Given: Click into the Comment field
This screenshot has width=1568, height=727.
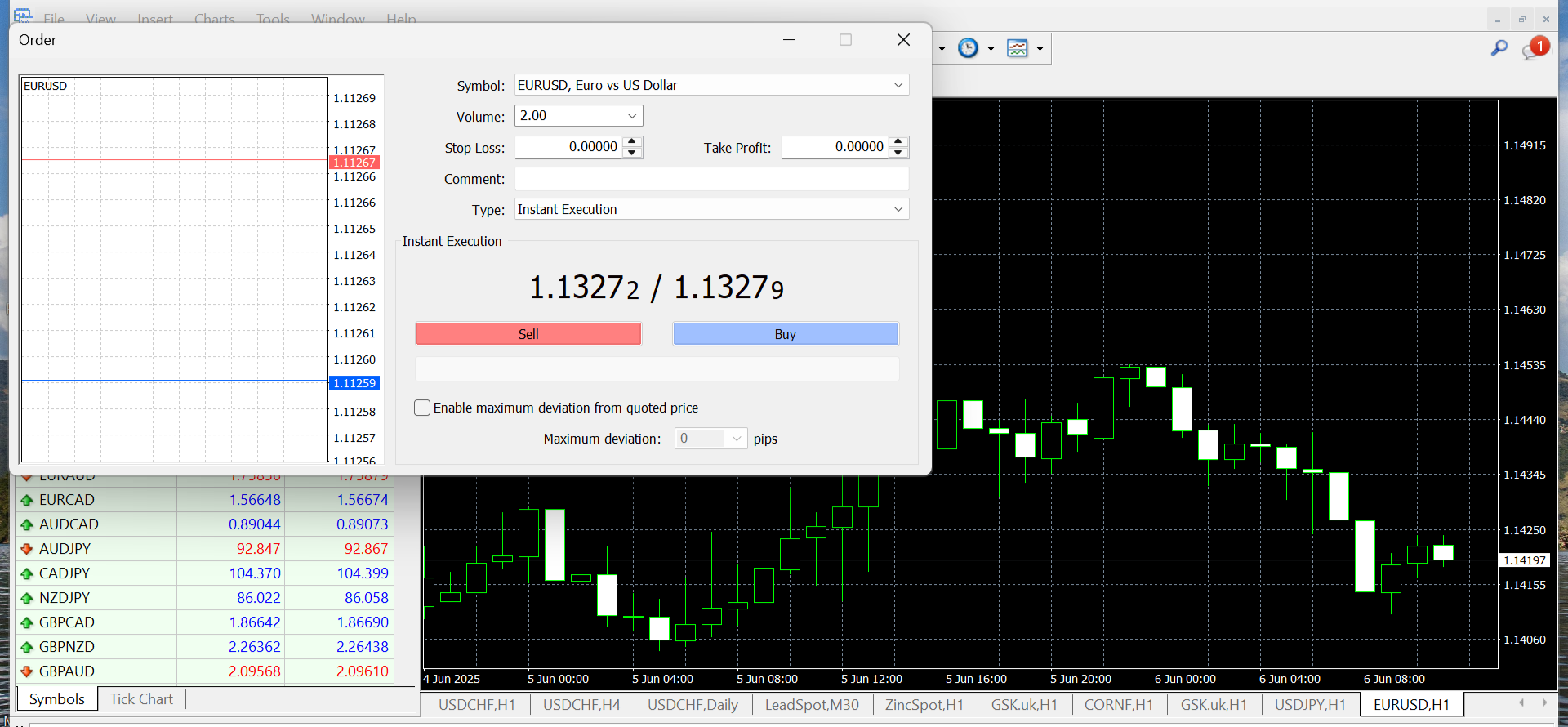Looking at the screenshot, I should pyautogui.click(x=711, y=179).
